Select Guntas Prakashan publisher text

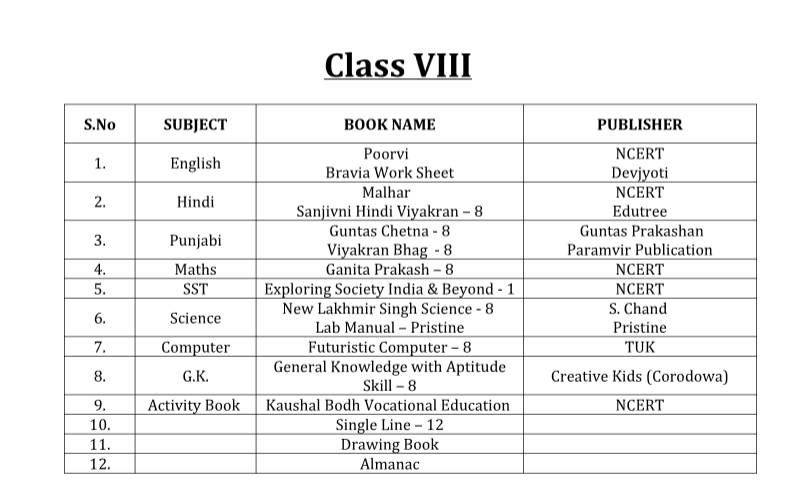click(x=642, y=231)
